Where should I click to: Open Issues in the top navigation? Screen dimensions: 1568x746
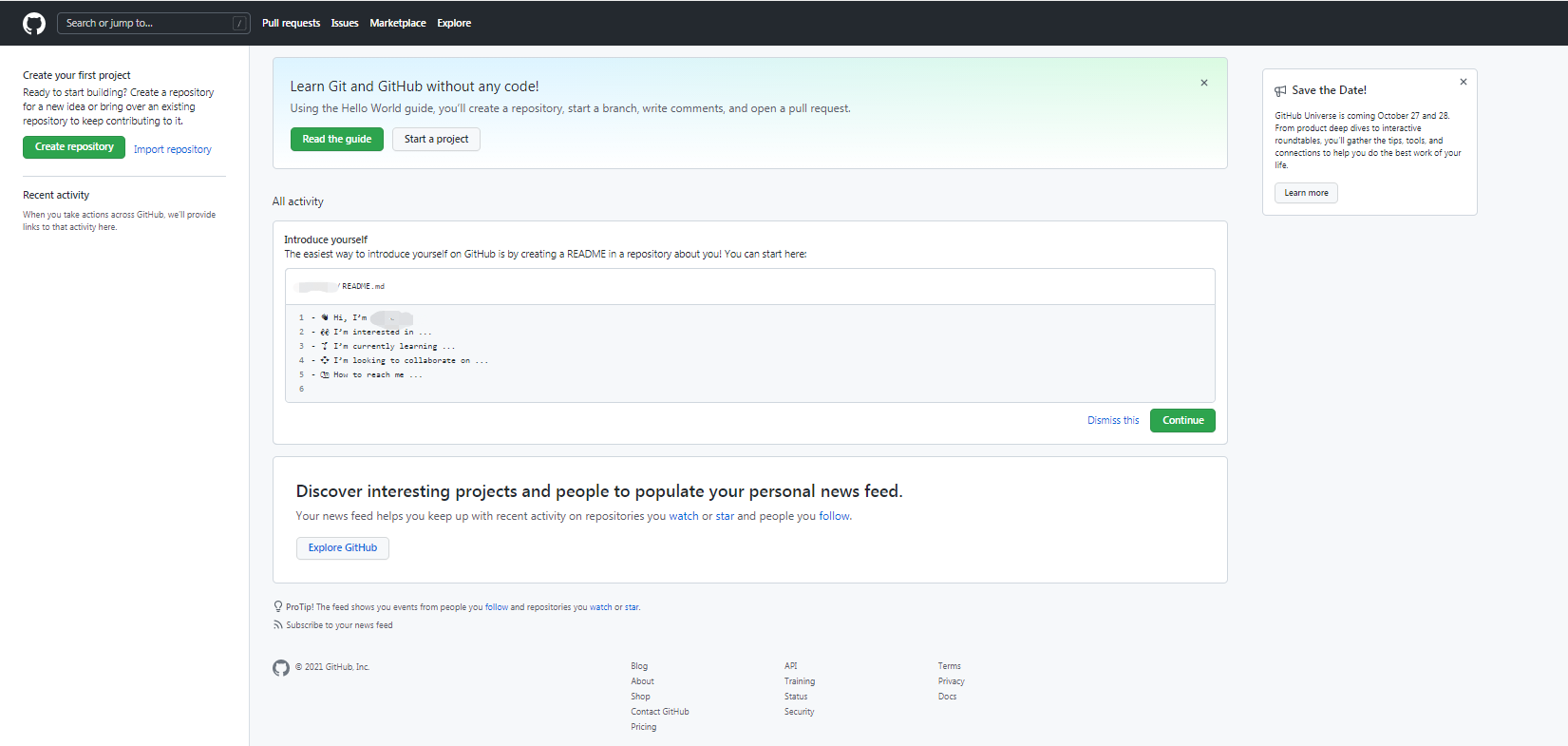click(345, 23)
